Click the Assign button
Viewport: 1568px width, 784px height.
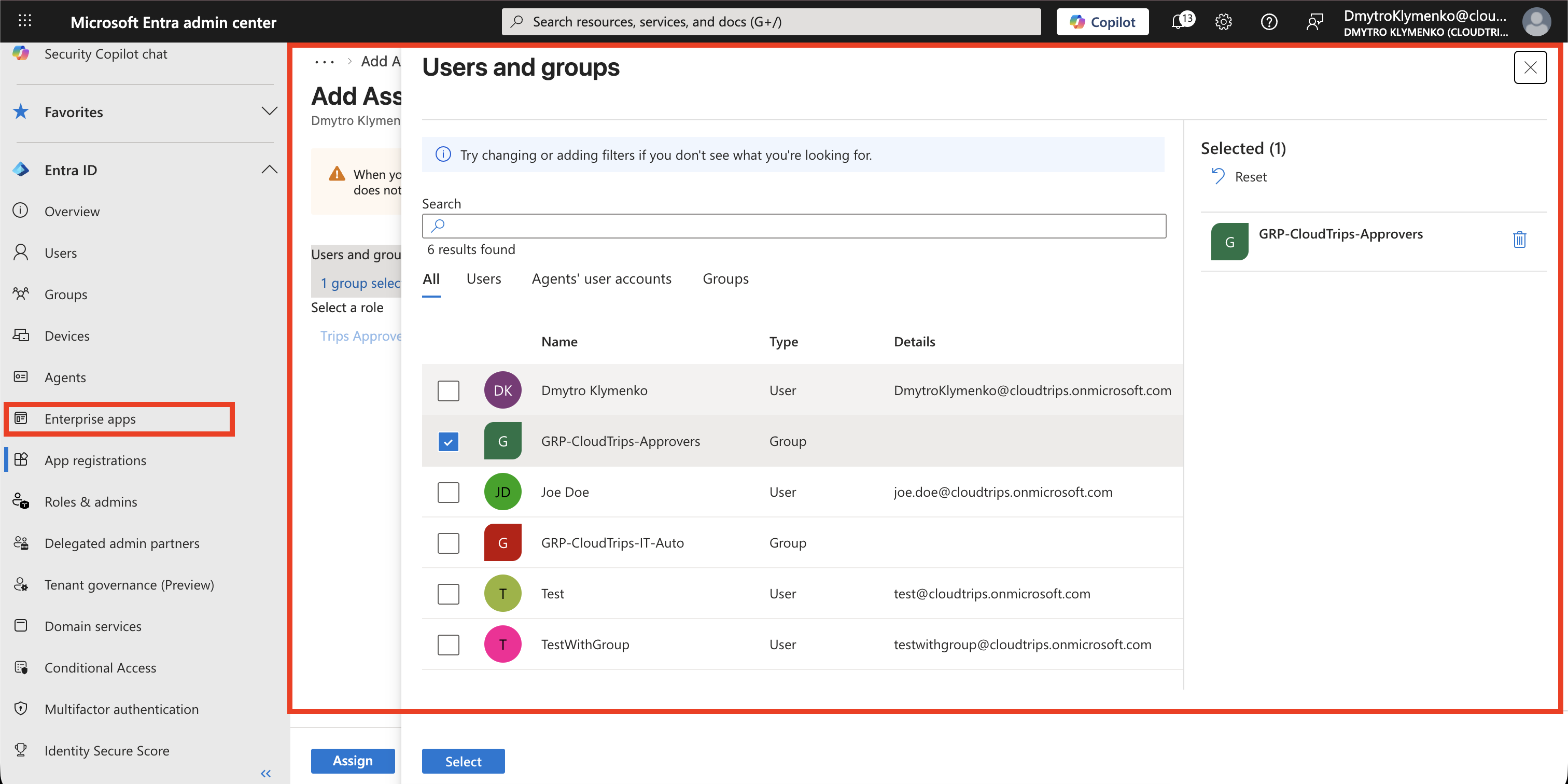[x=353, y=760]
